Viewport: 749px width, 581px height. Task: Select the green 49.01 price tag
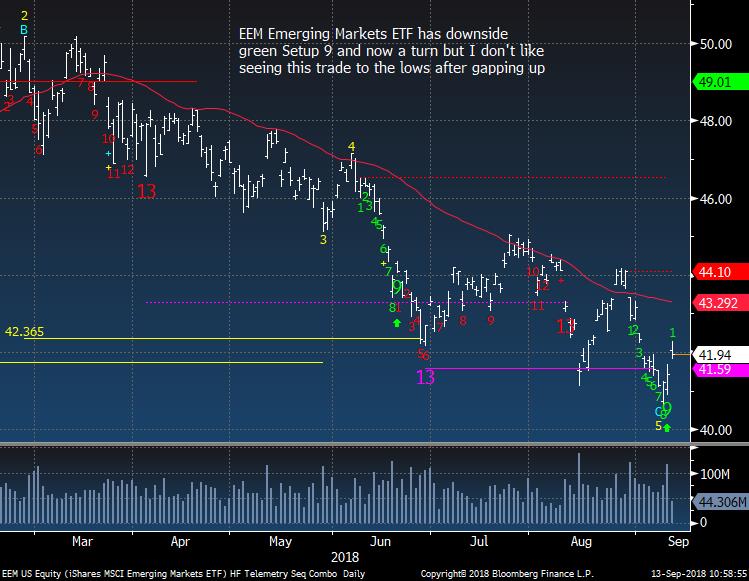coord(721,82)
